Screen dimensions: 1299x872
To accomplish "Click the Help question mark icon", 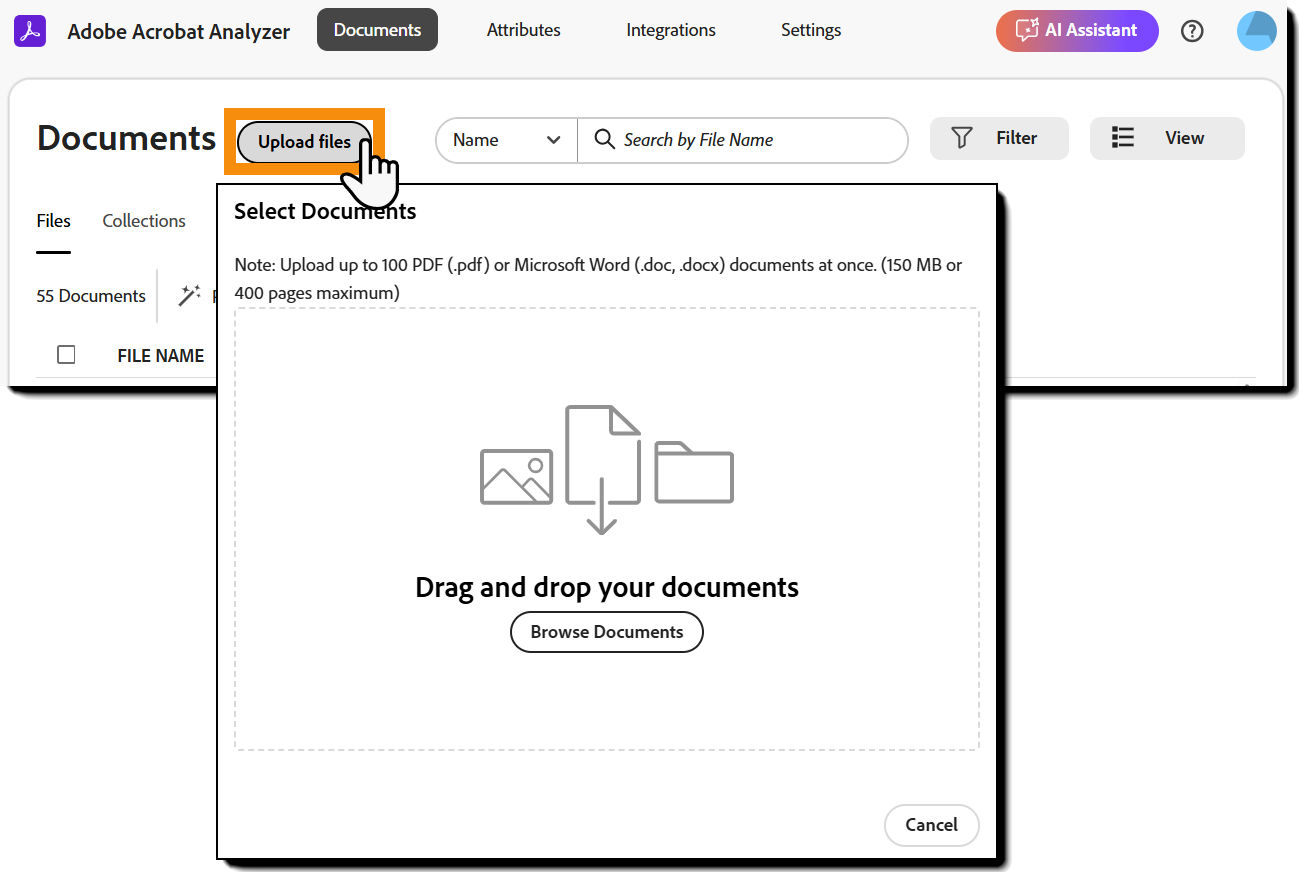I will (1192, 31).
